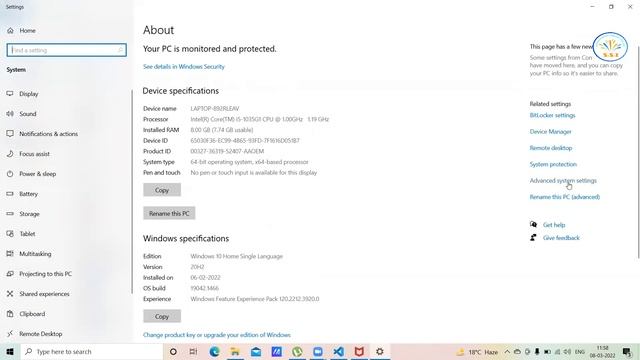
Task: Click the Get help link
Action: click(x=554, y=225)
